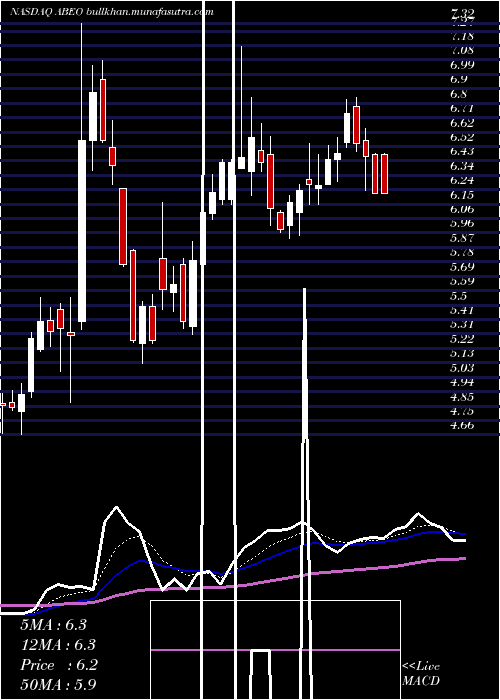Viewport: 500px width, 700px height.
Task: Click the 5.41 price axis label
Action: [462, 310]
